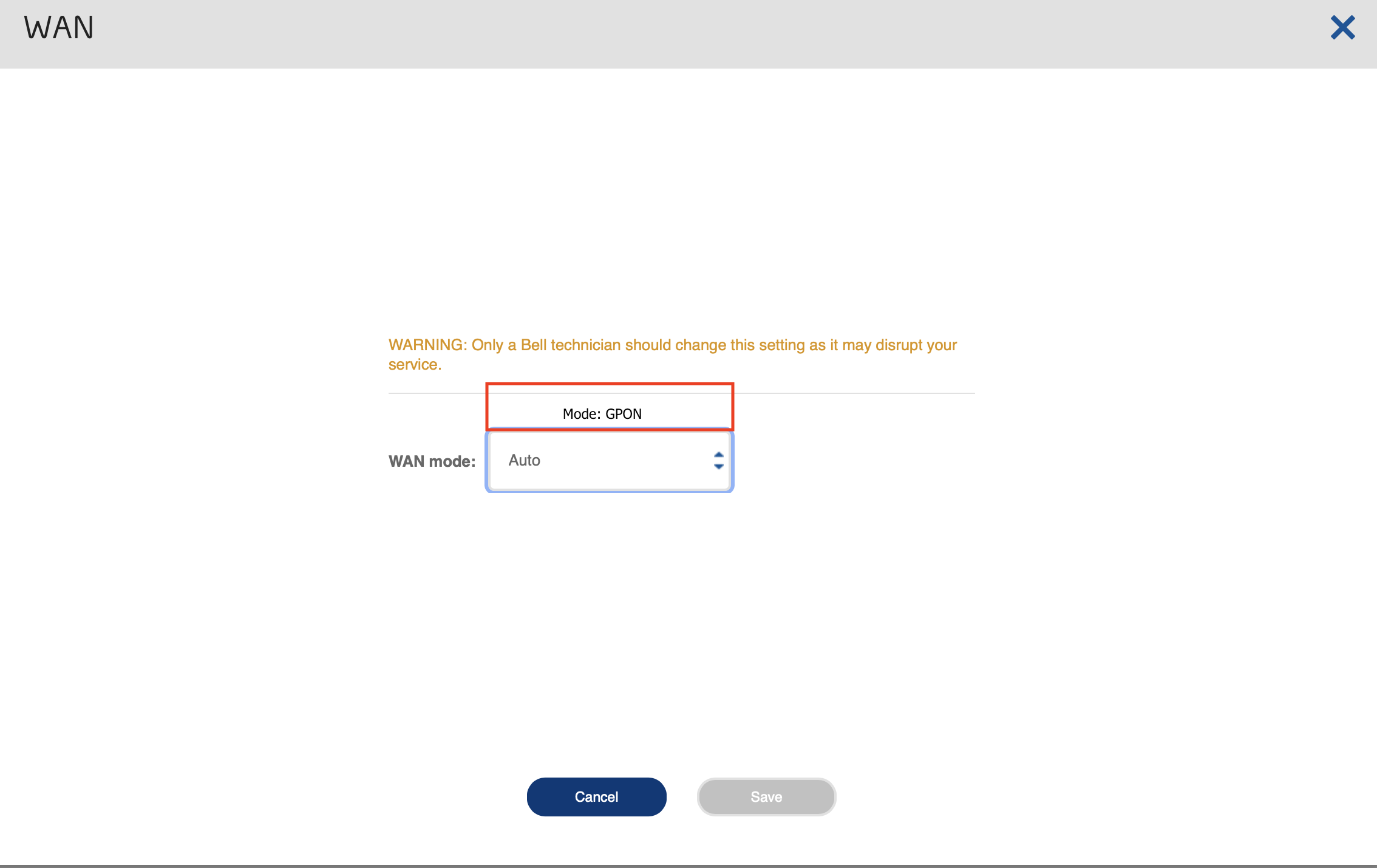1377x868 pixels.
Task: Click the divider line below the warning
Action: [x=850, y=393]
